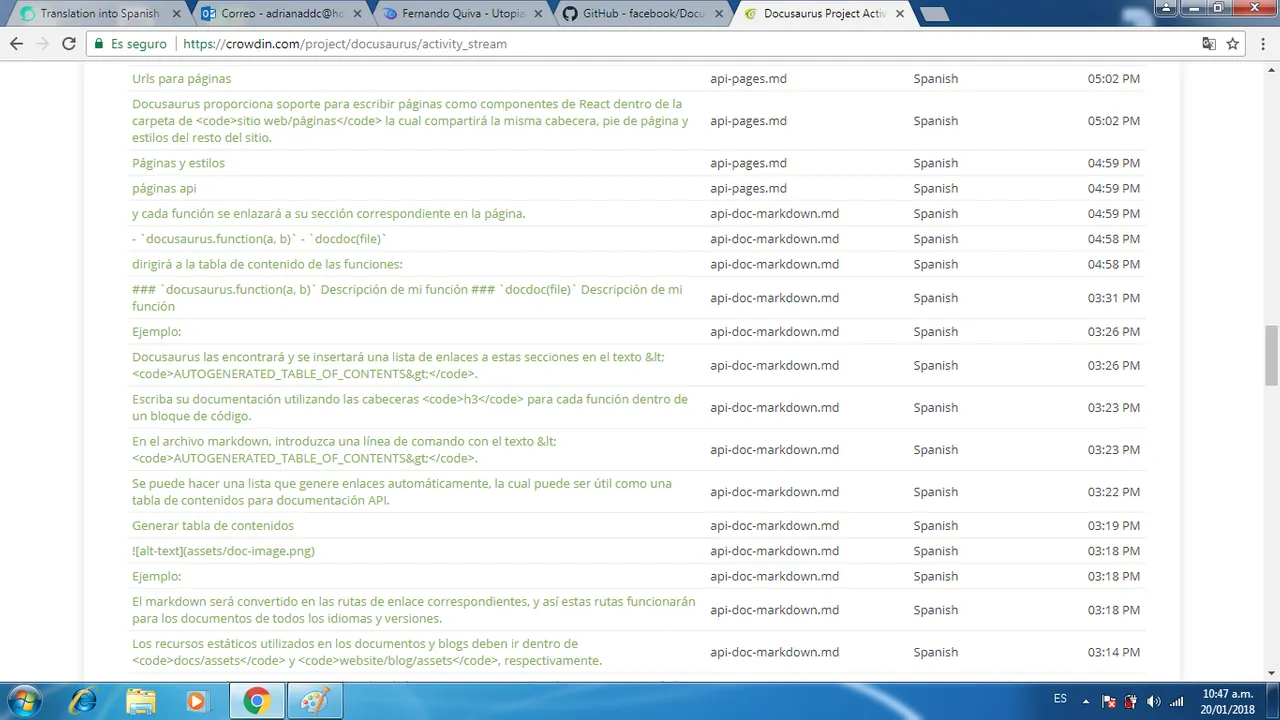The image size is (1280, 720).
Task: Open 'Se puede hacer una lista' translation
Action: (x=402, y=492)
